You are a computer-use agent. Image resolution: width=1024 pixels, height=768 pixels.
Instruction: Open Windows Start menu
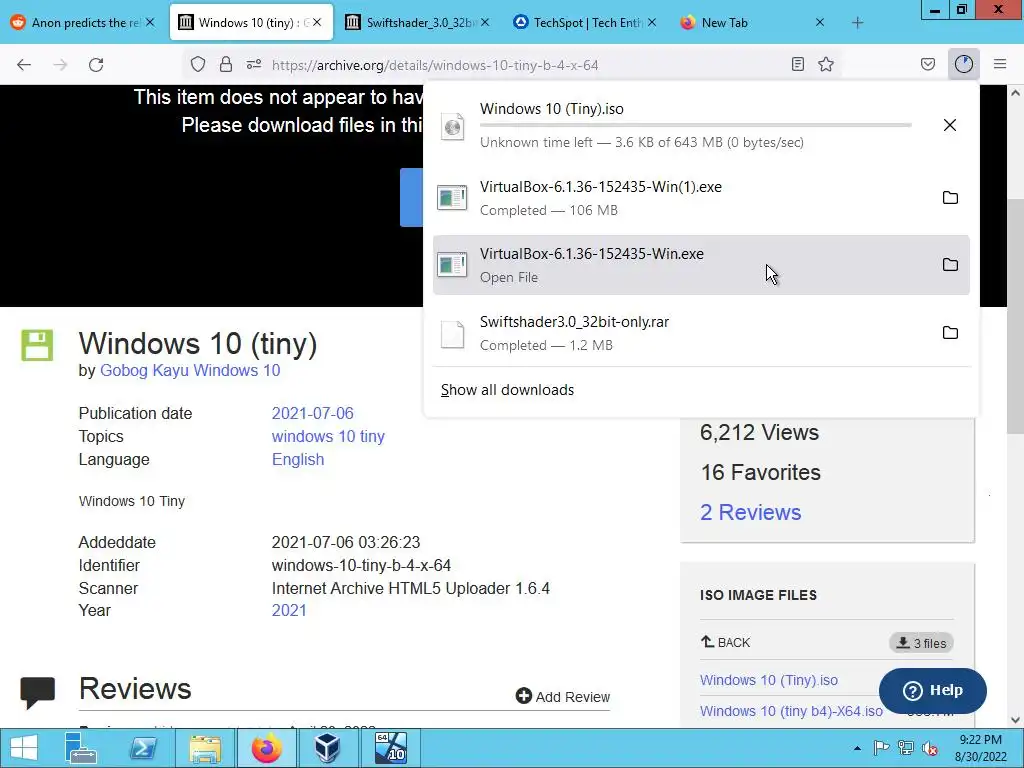click(x=24, y=748)
